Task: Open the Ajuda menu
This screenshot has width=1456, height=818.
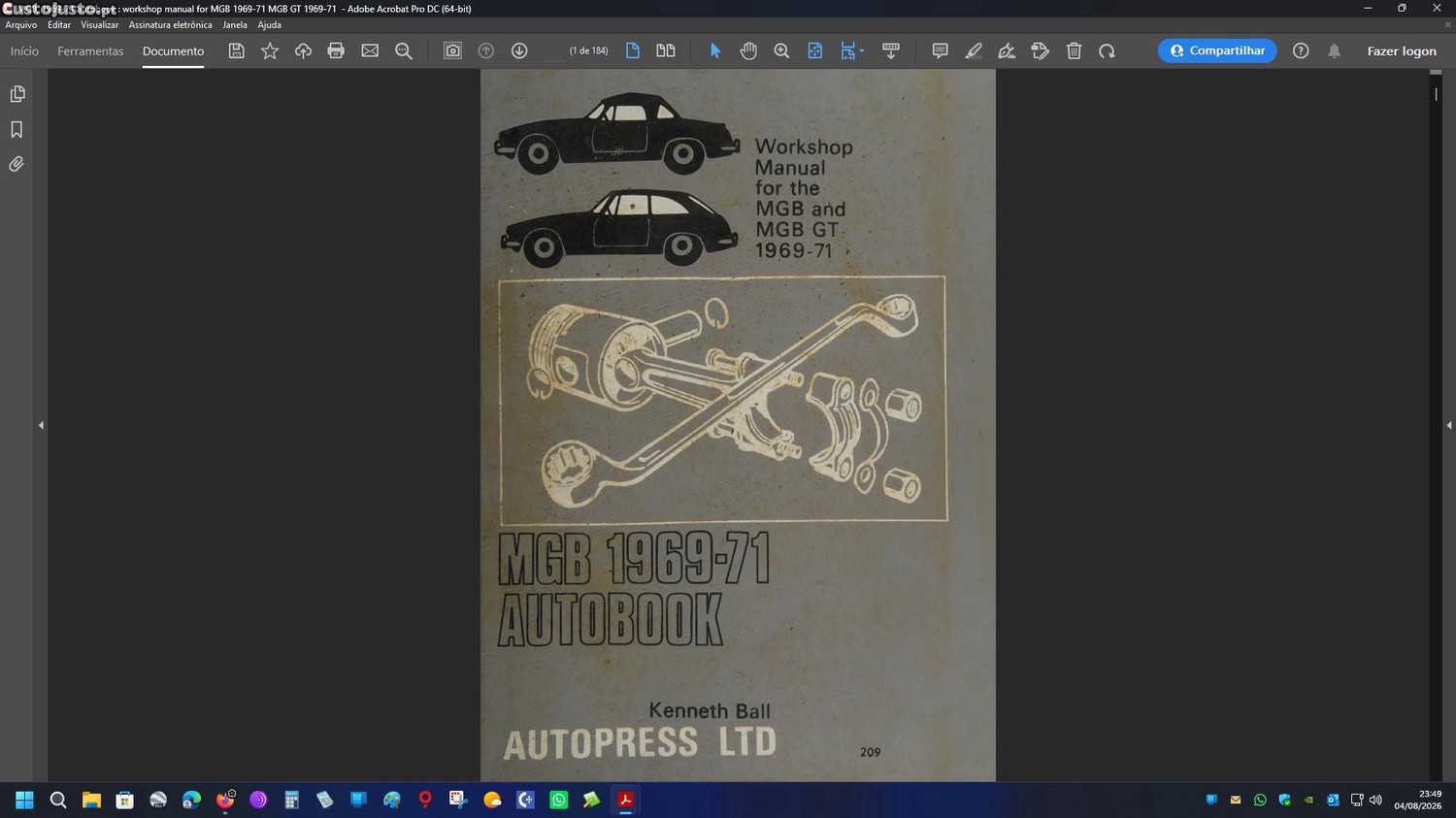Action: pyautogui.click(x=269, y=25)
